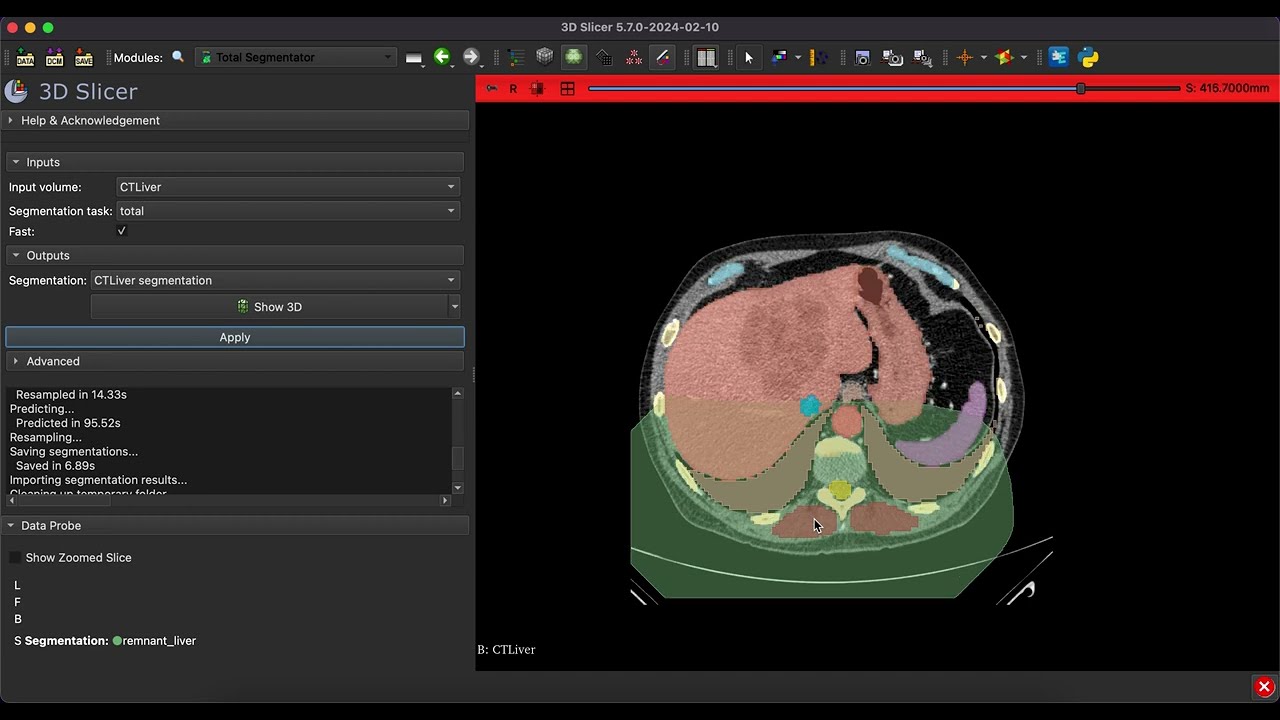The height and width of the screenshot is (720, 1280).
Task: Enable Show Zoomed Slice checkbox
Action: pyautogui.click(x=15, y=558)
